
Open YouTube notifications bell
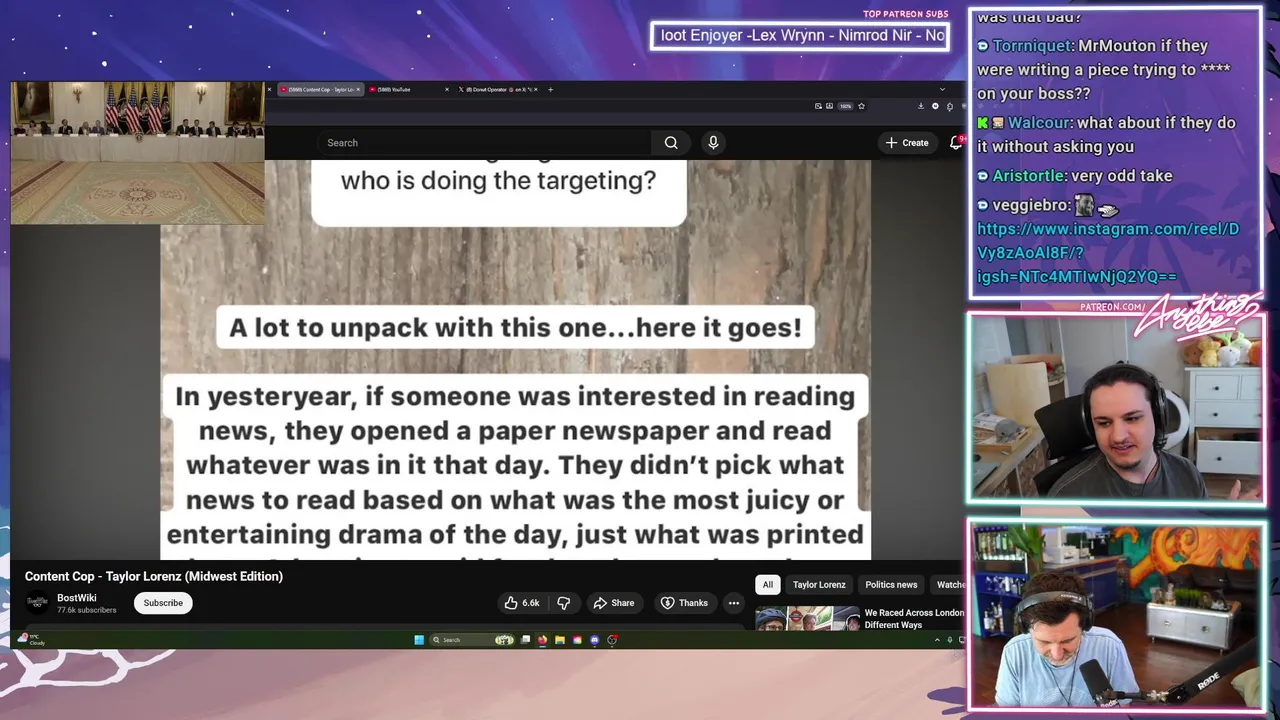pyautogui.click(x=956, y=143)
